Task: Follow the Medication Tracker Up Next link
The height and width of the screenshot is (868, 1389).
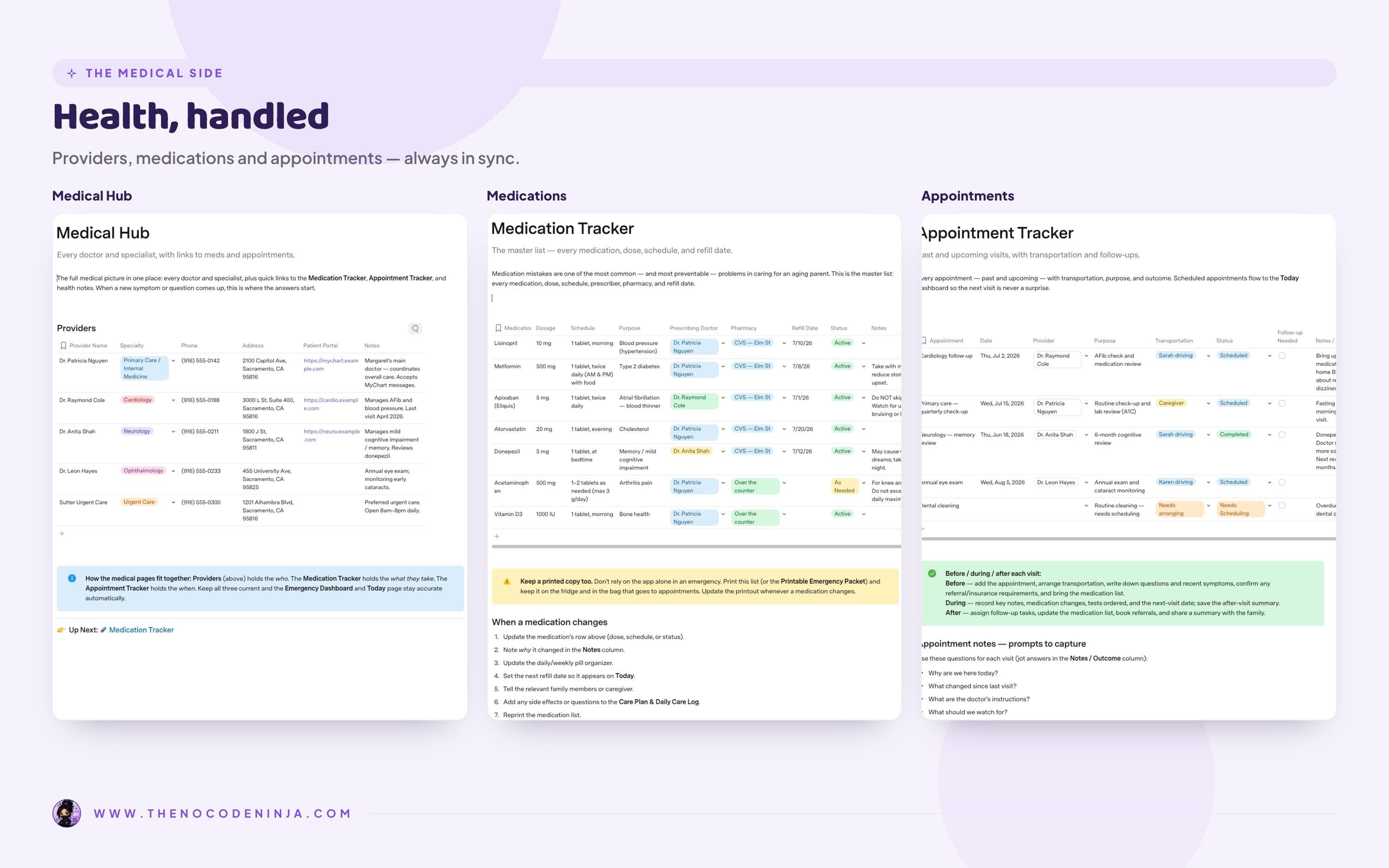Action: (141, 630)
